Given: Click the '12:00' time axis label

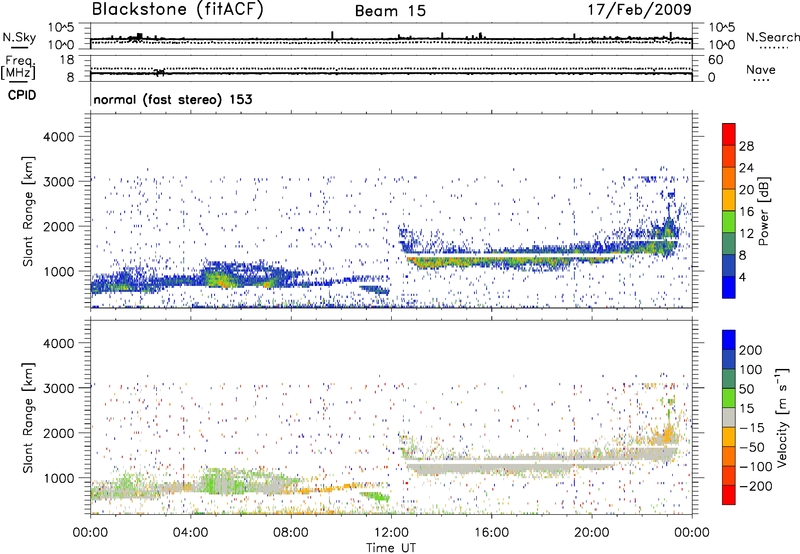Looking at the screenshot, I should coord(391,533).
